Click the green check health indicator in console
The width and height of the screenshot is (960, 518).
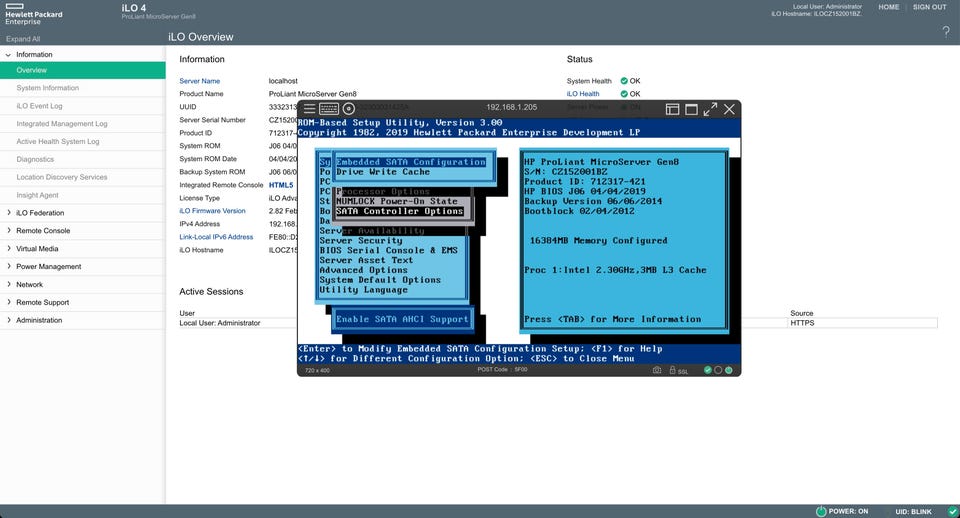point(708,370)
